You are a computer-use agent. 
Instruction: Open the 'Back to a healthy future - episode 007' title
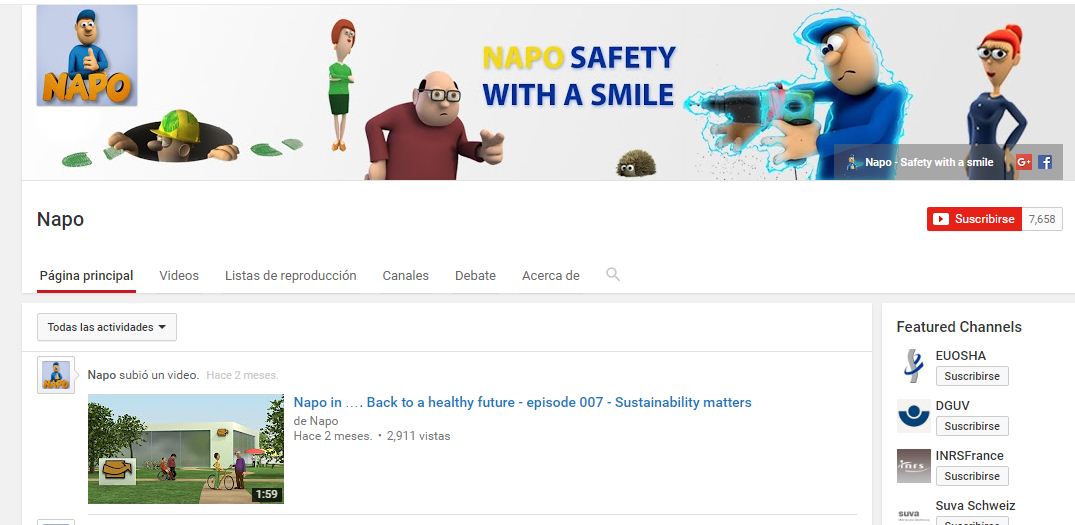(x=522, y=402)
